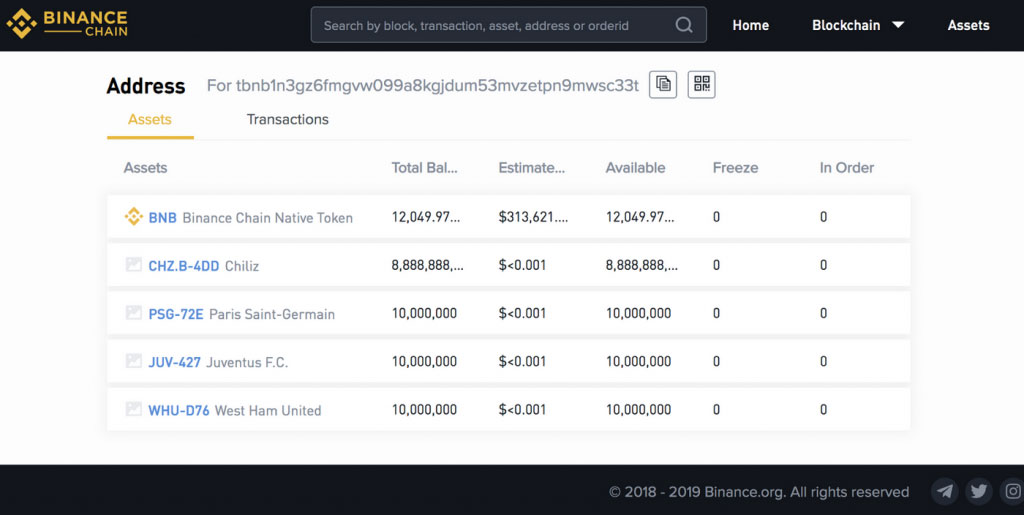Show the address QR code icon
The width and height of the screenshot is (1024, 515).
tap(701, 85)
